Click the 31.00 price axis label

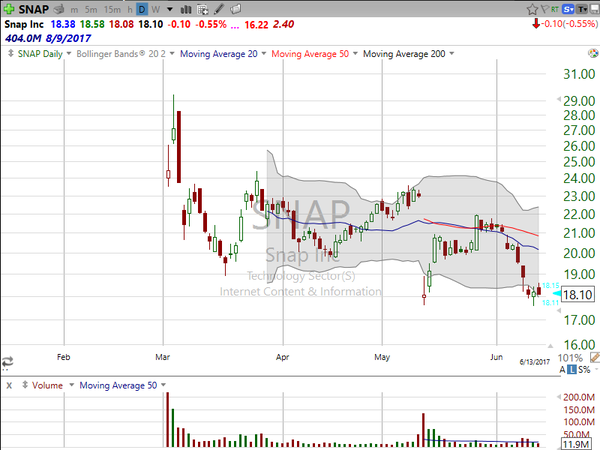coord(579,74)
